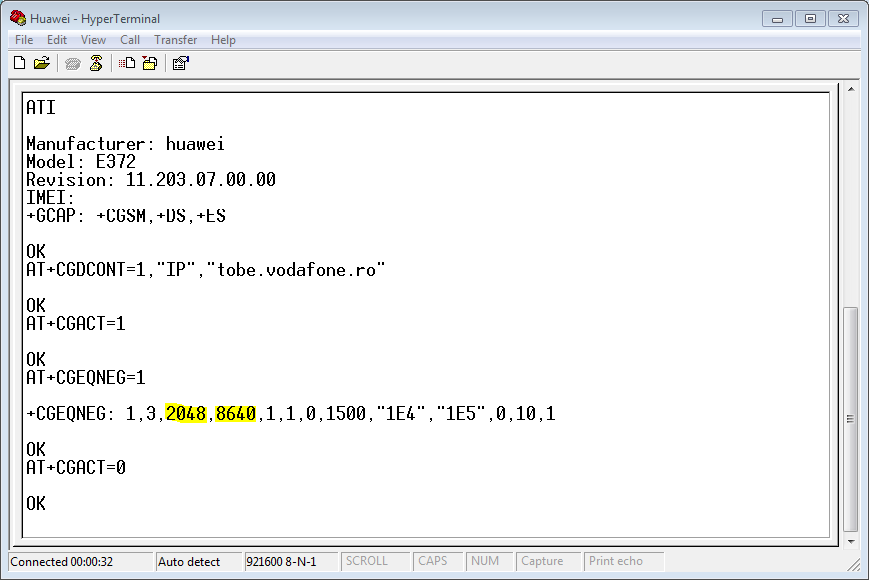Click the HyperTerminal title bar app icon
869x580 pixels.
tap(18, 18)
